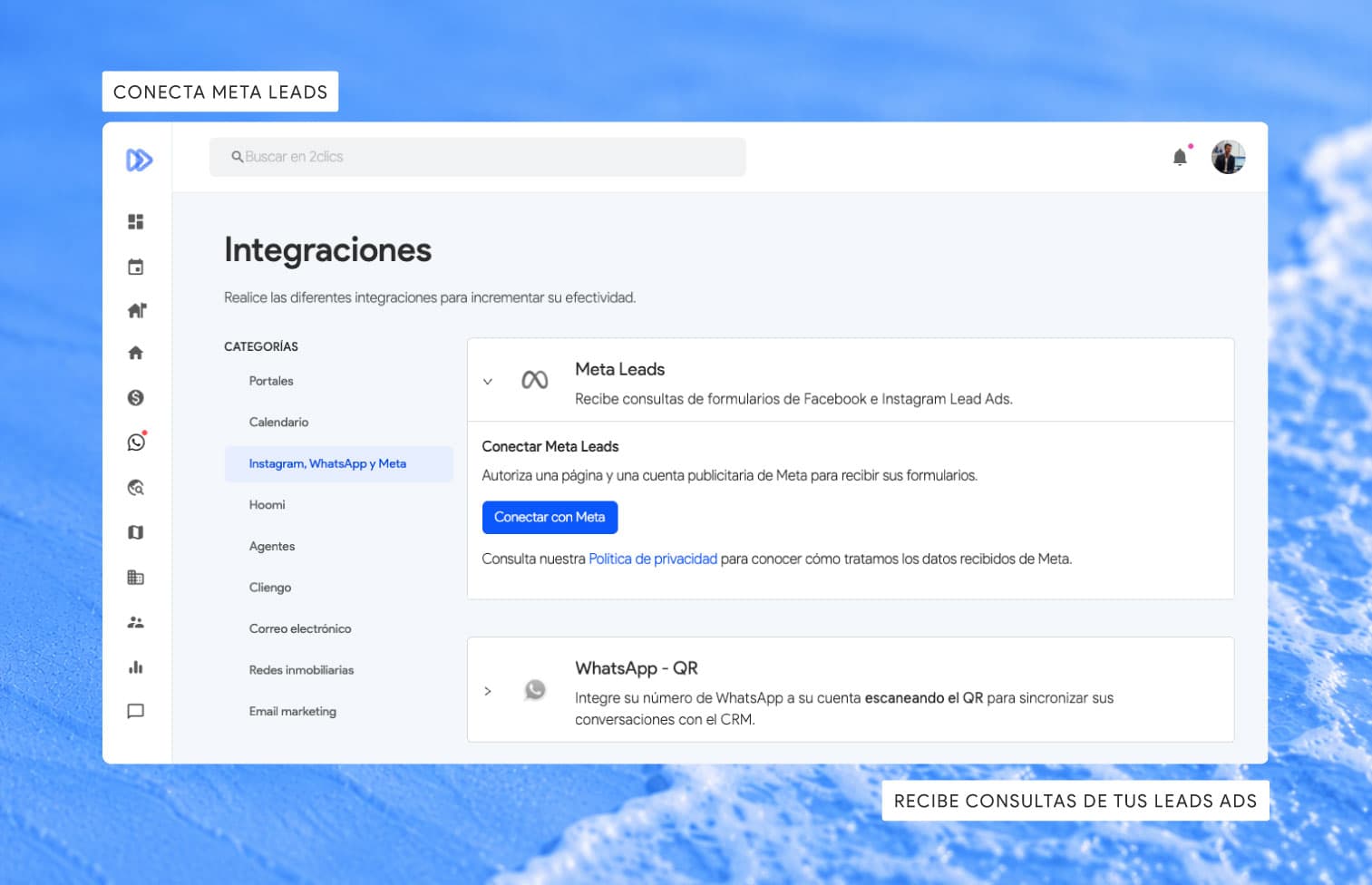The width and height of the screenshot is (1372, 885).
Task: Select the Calendario category
Action: click(x=278, y=423)
